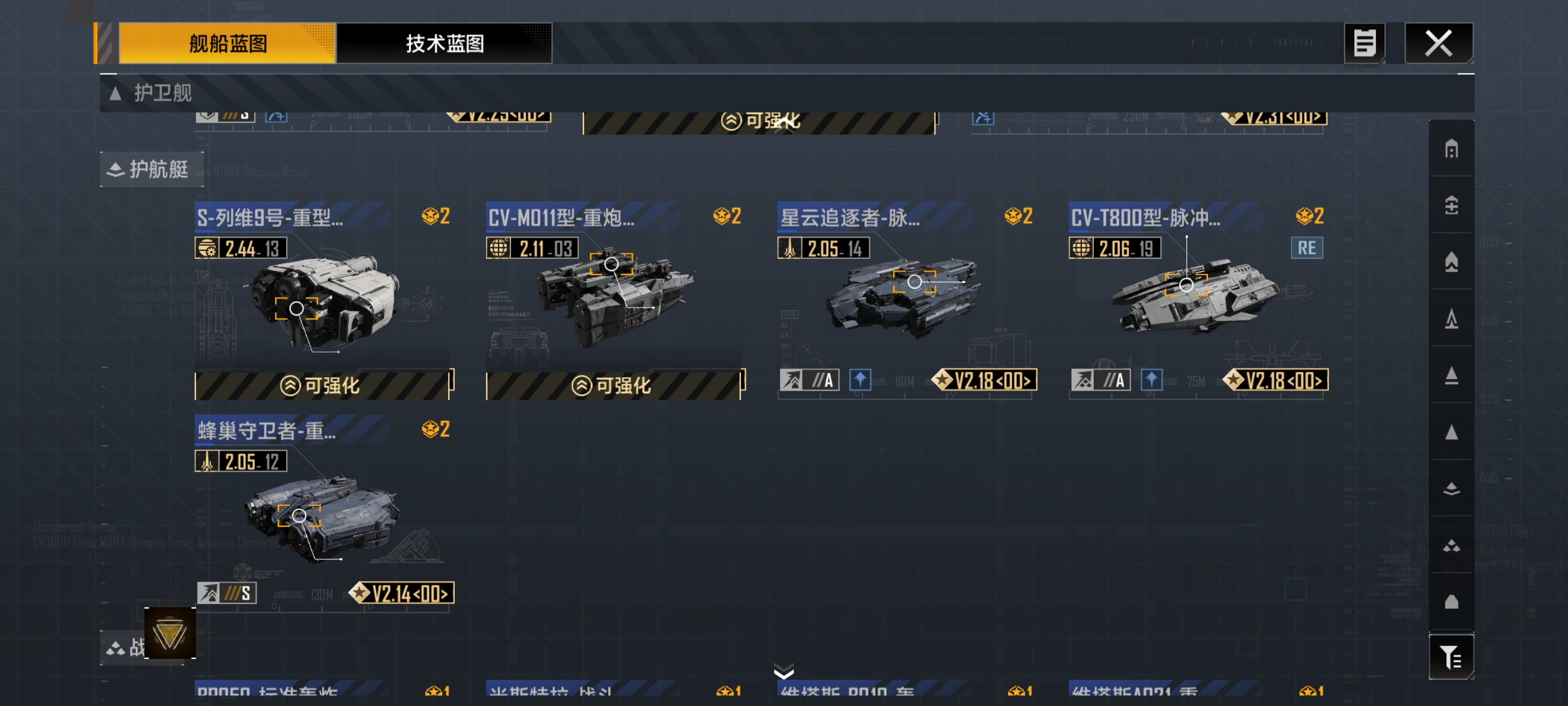This screenshot has height=706, width=1568.
Task: Open the blueprint list notes icon
Action: (x=1364, y=43)
